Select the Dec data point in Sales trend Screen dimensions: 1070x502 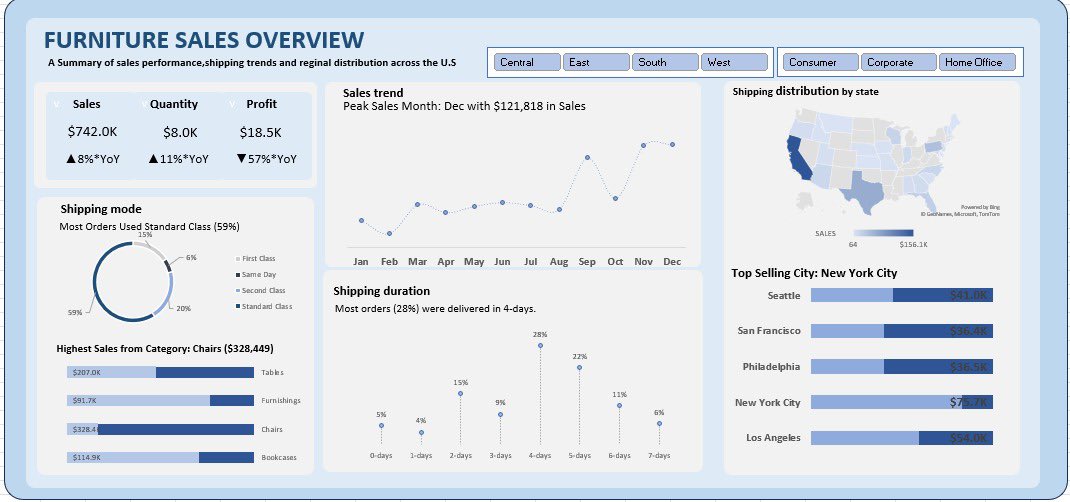point(672,145)
